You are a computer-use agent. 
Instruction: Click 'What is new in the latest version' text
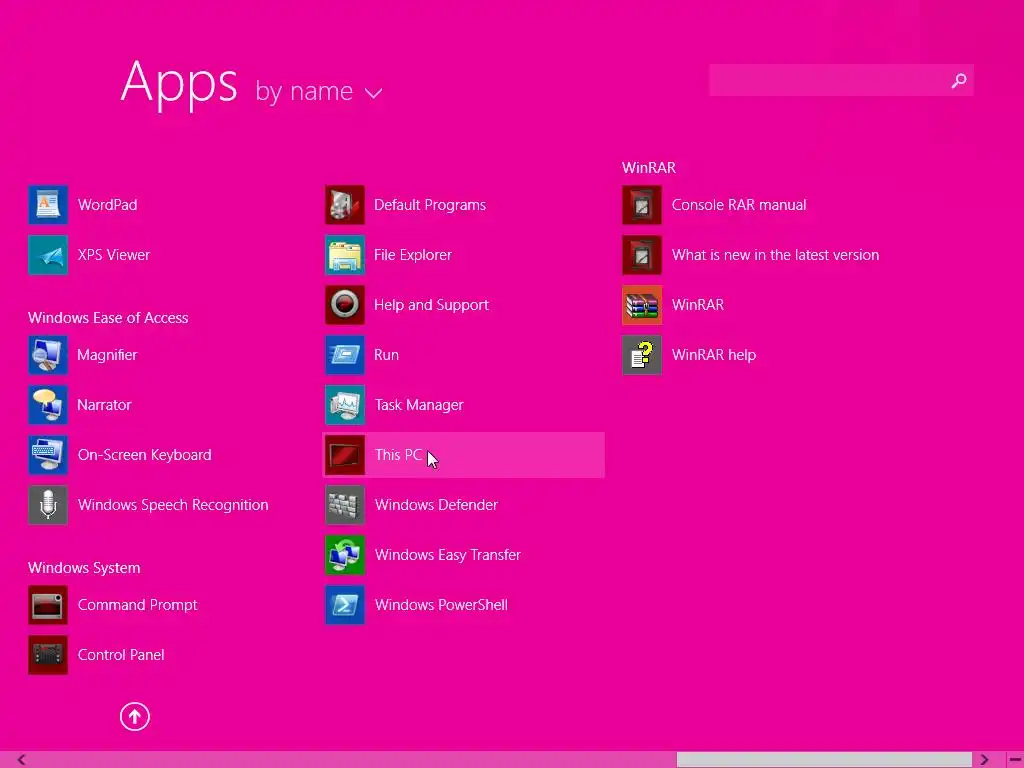pos(775,255)
